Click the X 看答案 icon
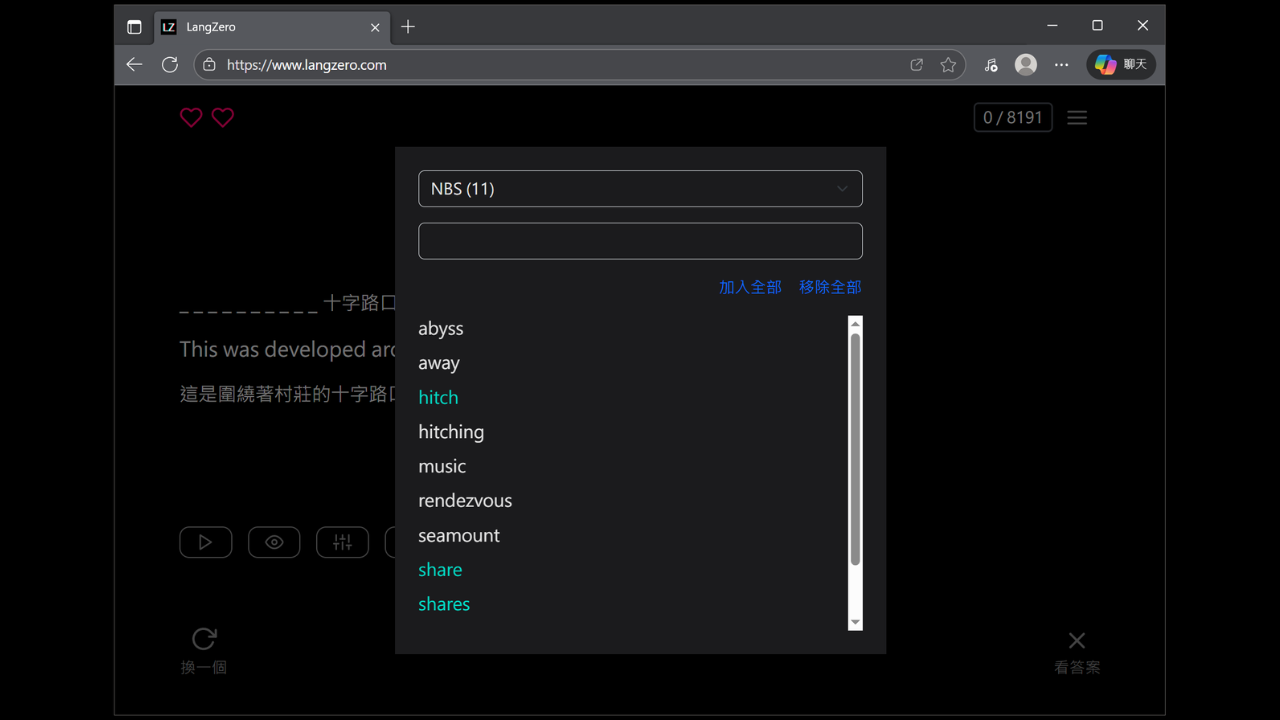Screen dimensions: 1280x720 [x=1077, y=640]
